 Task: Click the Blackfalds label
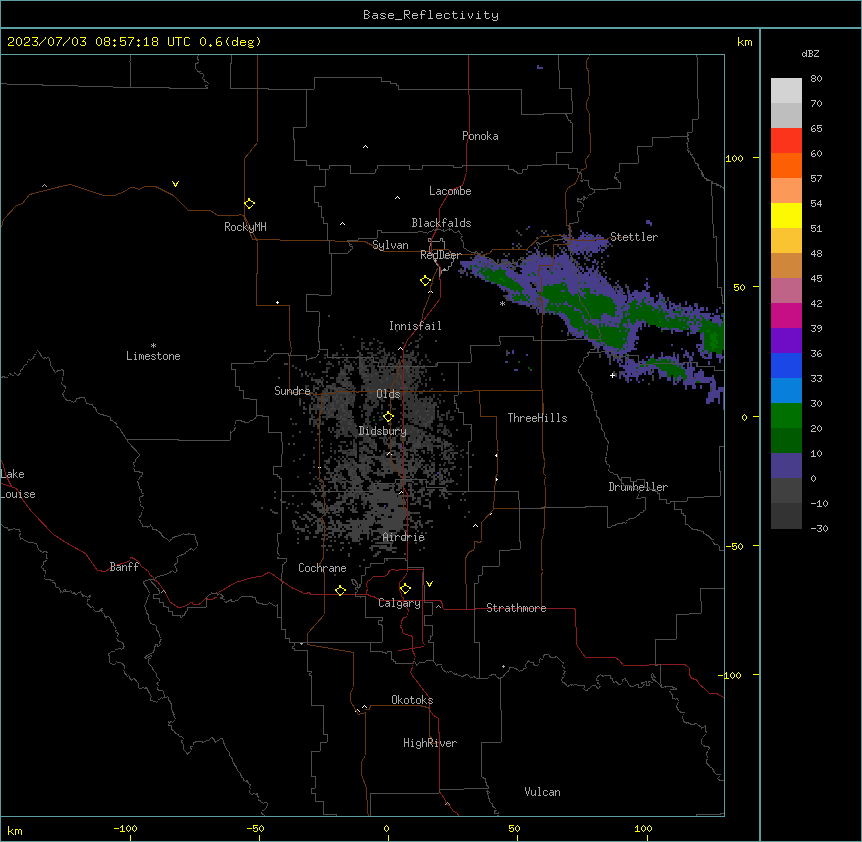click(441, 223)
